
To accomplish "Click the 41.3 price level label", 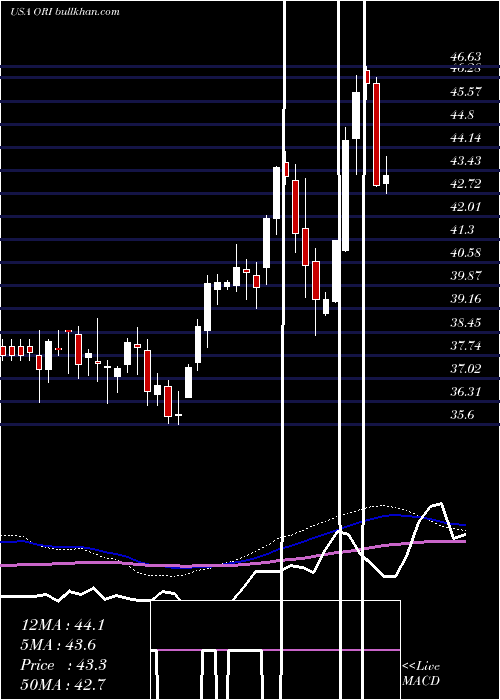I will tap(462, 230).
